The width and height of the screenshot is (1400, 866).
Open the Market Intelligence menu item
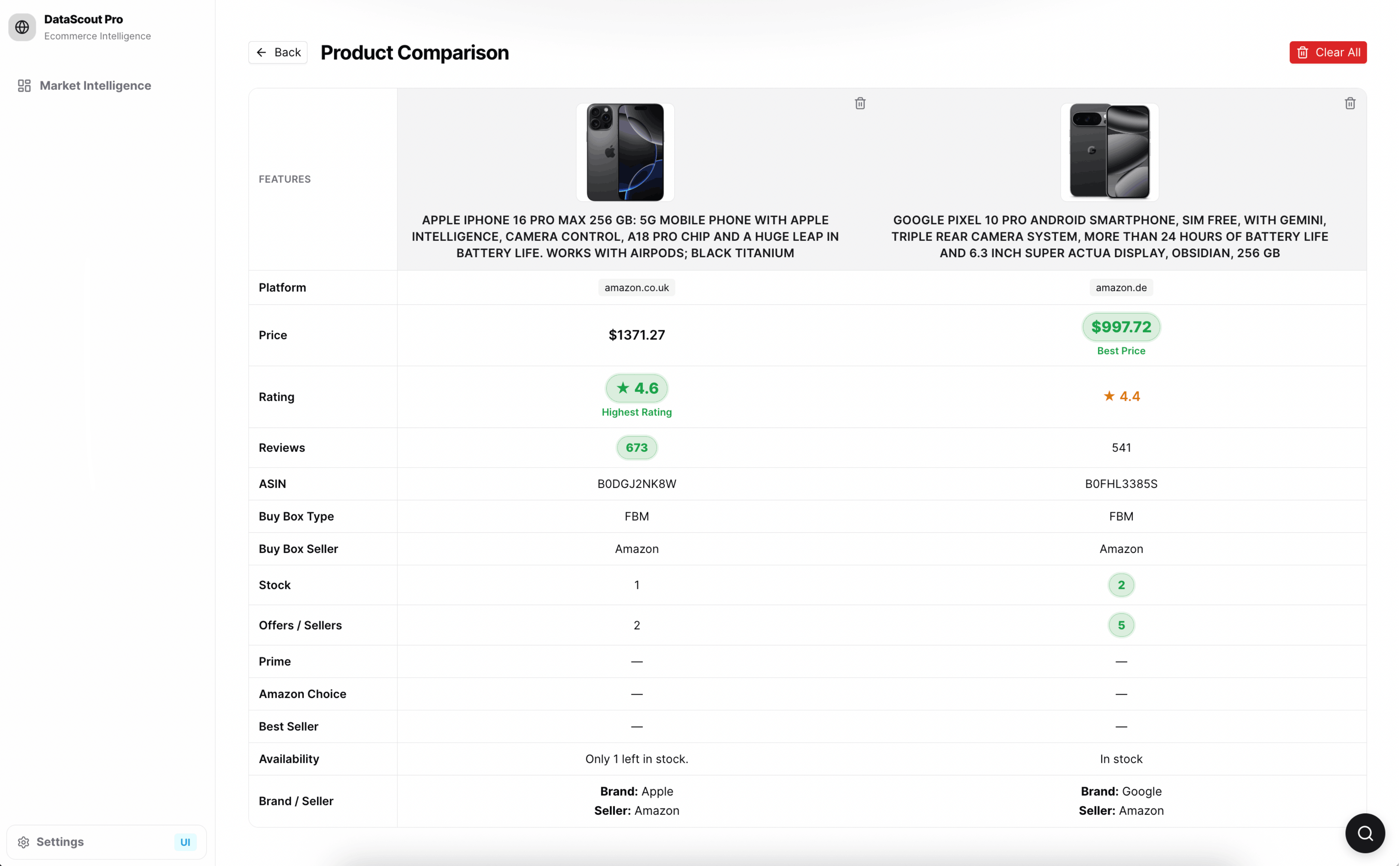95,86
